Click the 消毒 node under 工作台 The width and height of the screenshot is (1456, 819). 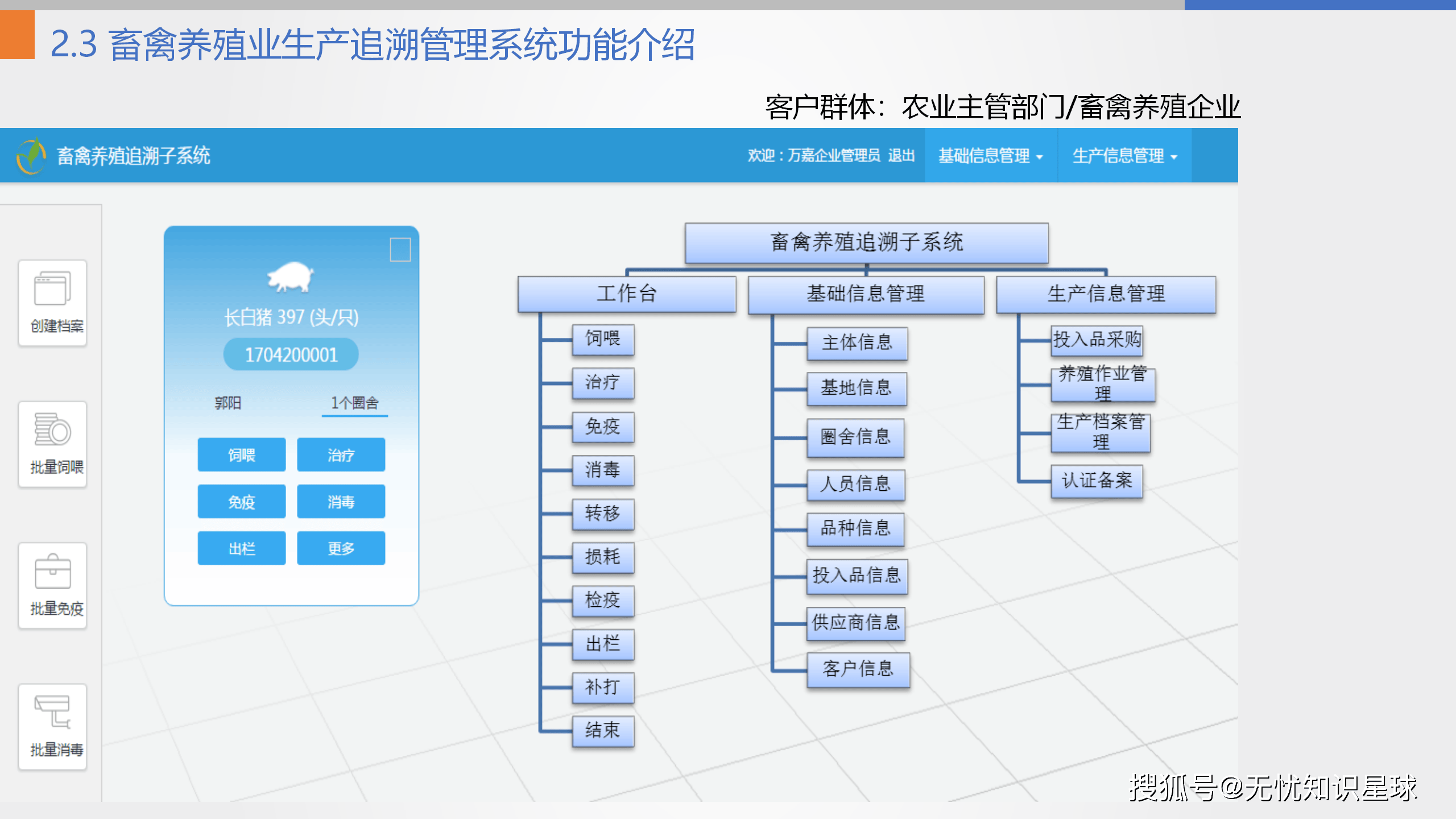(603, 470)
